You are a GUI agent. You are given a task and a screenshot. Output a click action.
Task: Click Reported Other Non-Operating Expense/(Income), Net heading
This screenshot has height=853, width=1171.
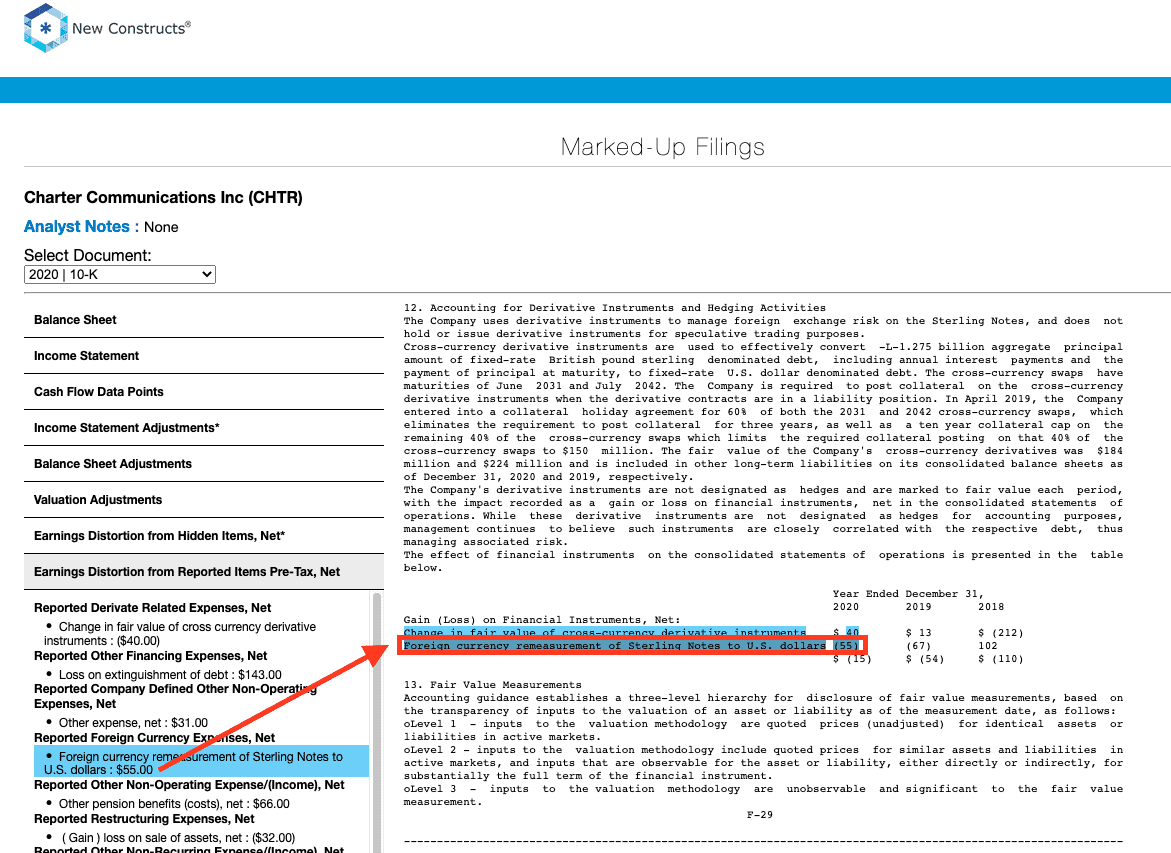pyautogui.click(x=189, y=784)
